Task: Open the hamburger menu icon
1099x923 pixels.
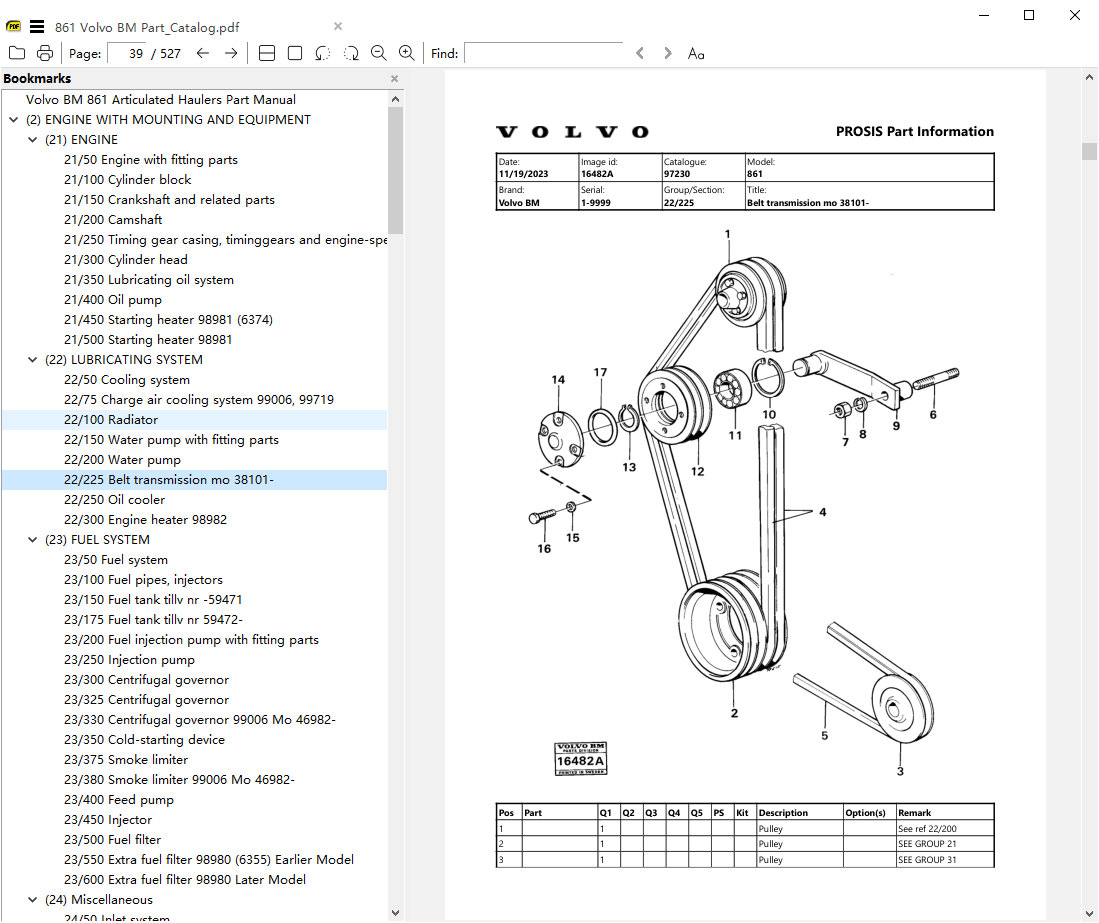Action: (x=37, y=27)
